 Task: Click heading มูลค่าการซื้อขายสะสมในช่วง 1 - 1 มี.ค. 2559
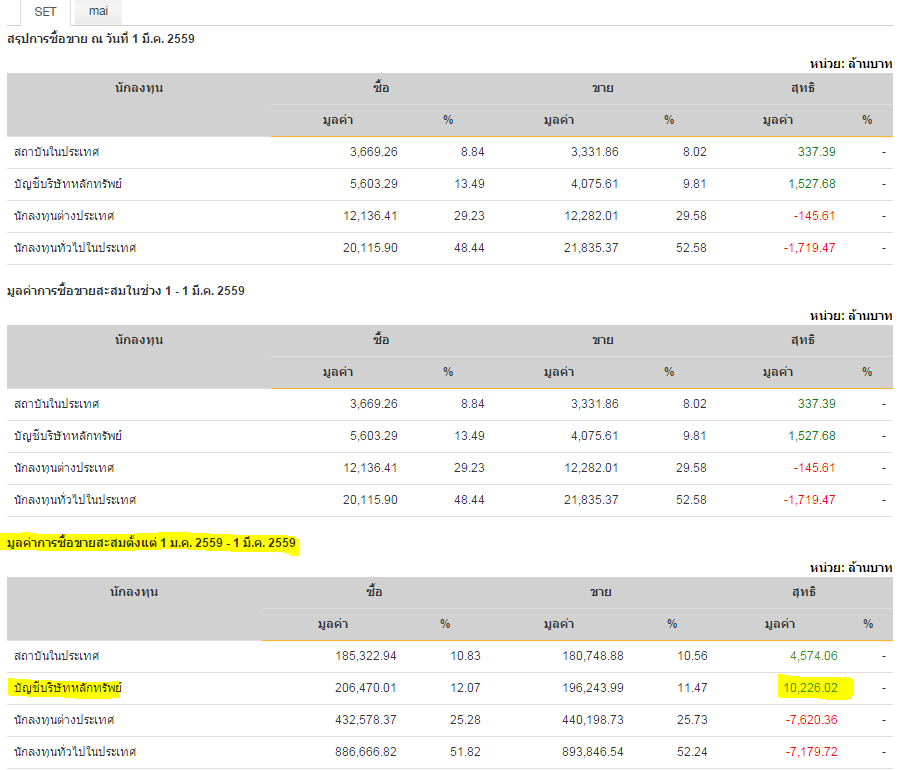click(126, 291)
